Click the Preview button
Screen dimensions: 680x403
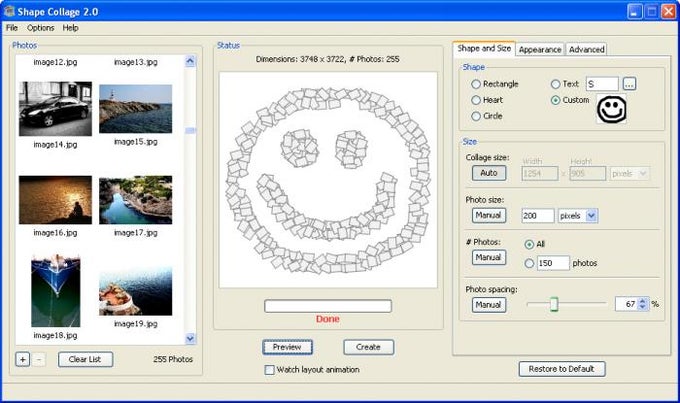287,347
